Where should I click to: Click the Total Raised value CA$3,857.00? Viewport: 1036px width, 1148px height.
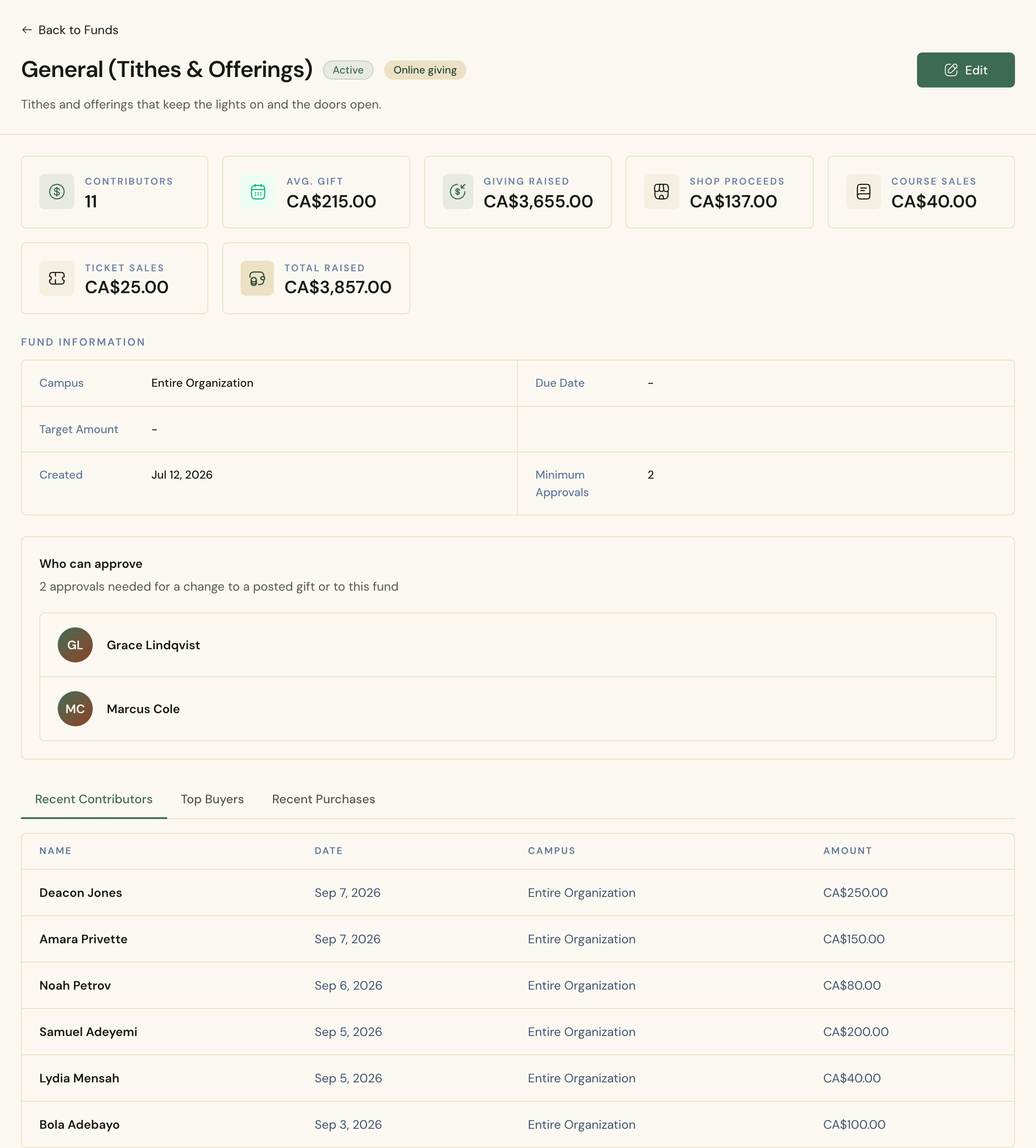tap(338, 287)
